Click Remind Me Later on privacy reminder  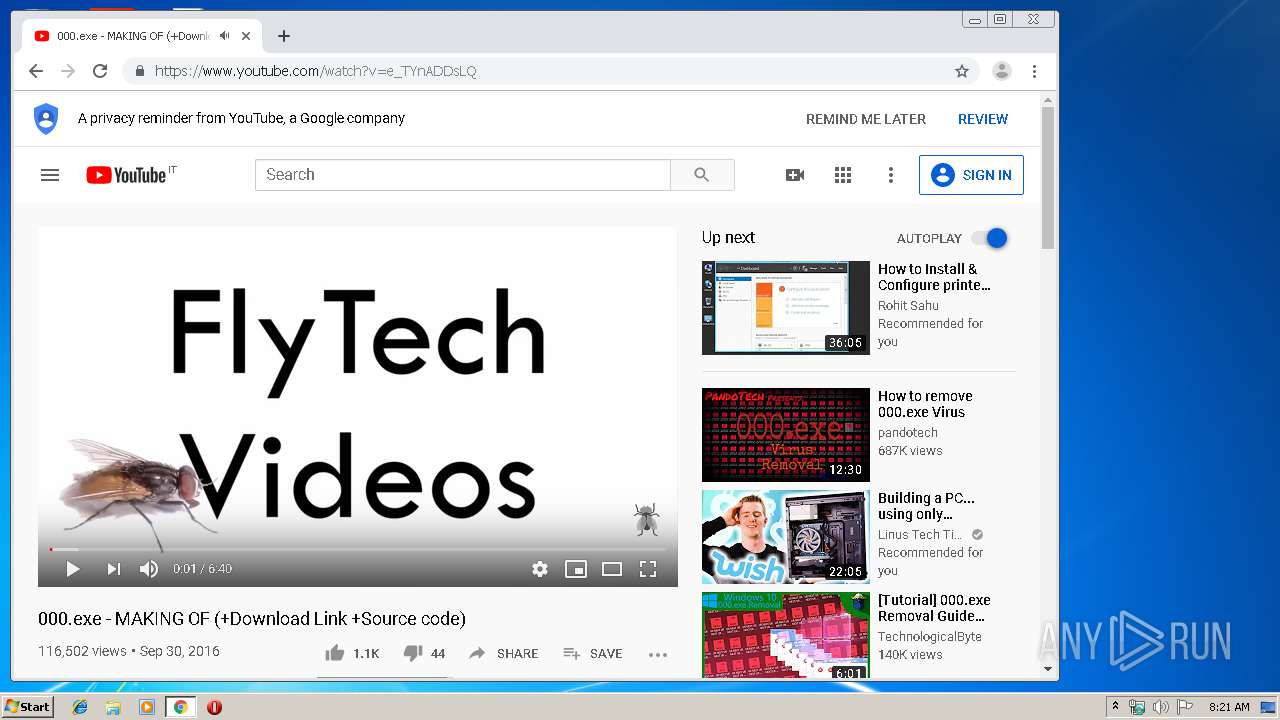(x=866, y=119)
